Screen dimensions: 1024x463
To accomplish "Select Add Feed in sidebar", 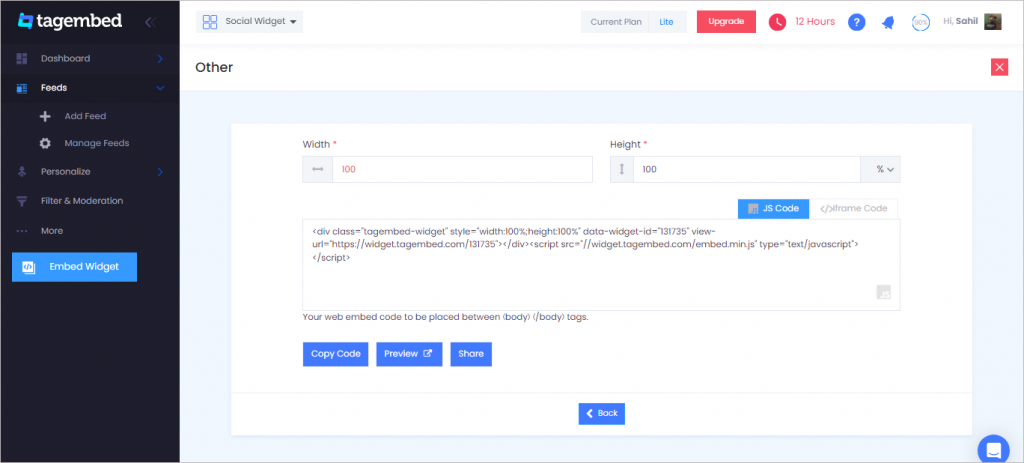I will 85,116.
